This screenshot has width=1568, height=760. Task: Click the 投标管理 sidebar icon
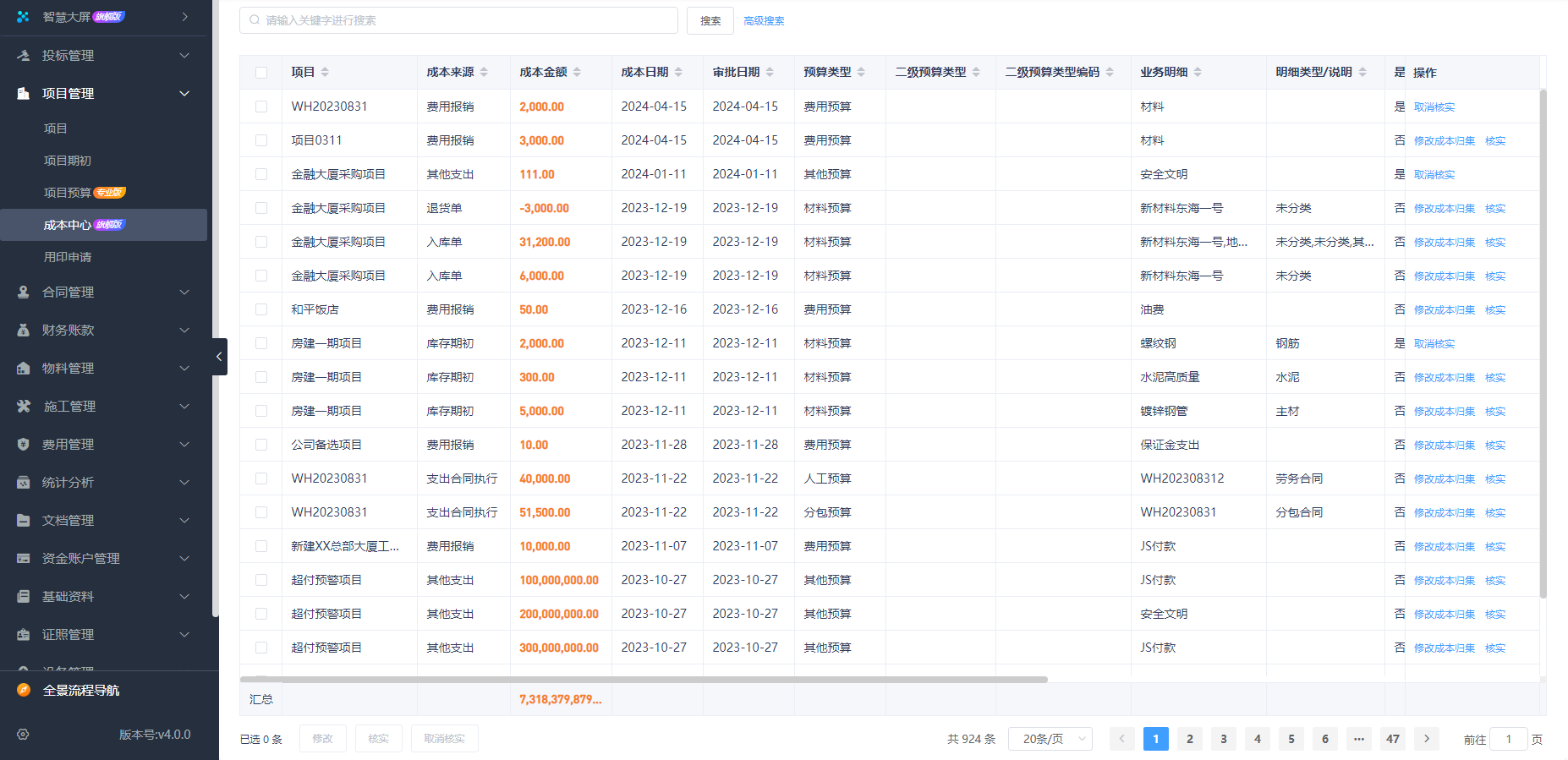(24, 56)
